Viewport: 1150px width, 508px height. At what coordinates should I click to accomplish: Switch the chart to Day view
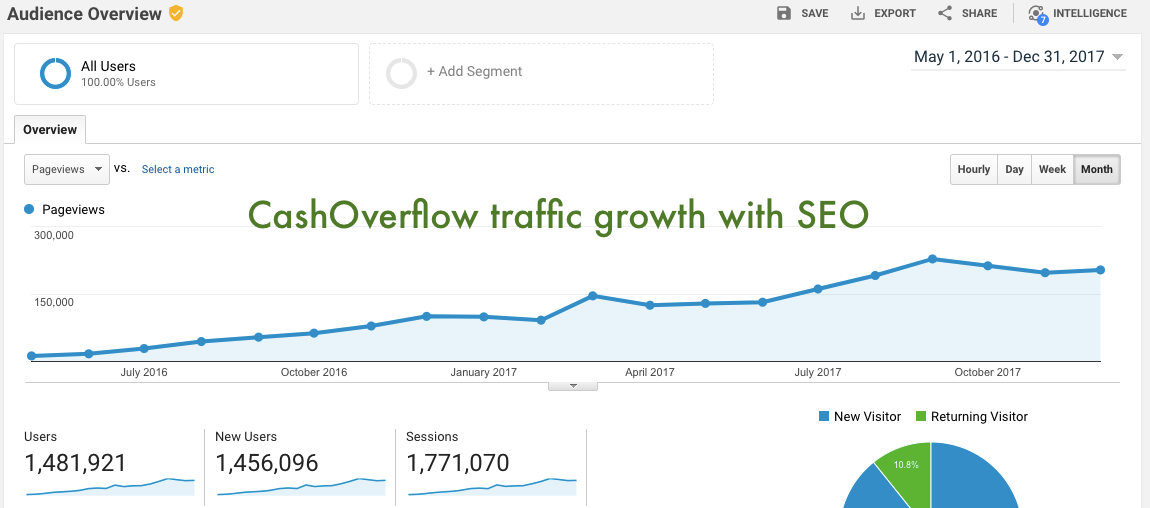1014,169
